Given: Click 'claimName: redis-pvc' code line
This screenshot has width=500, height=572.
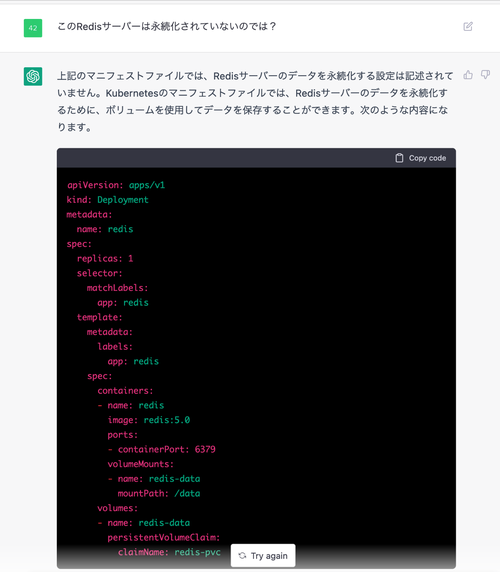Looking at the screenshot, I should [169, 552].
